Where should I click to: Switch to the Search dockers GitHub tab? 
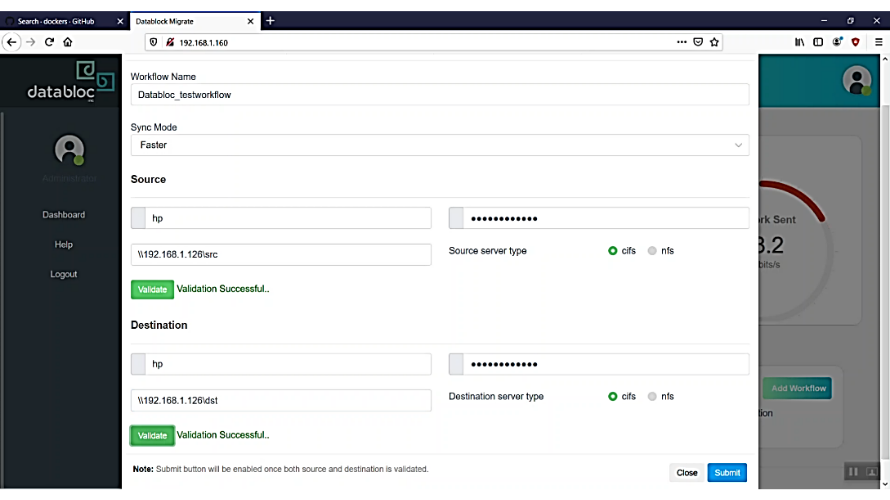pyautogui.click(x=62, y=21)
